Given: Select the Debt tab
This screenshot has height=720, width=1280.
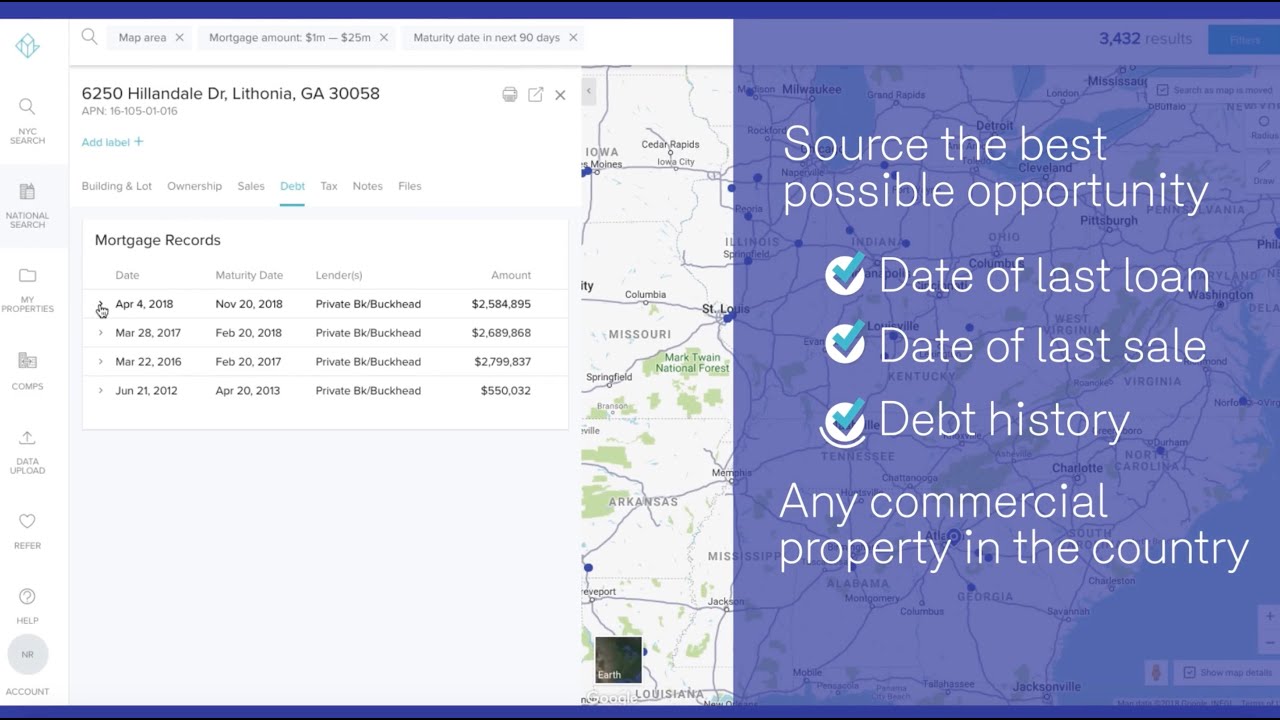Looking at the screenshot, I should 292,186.
